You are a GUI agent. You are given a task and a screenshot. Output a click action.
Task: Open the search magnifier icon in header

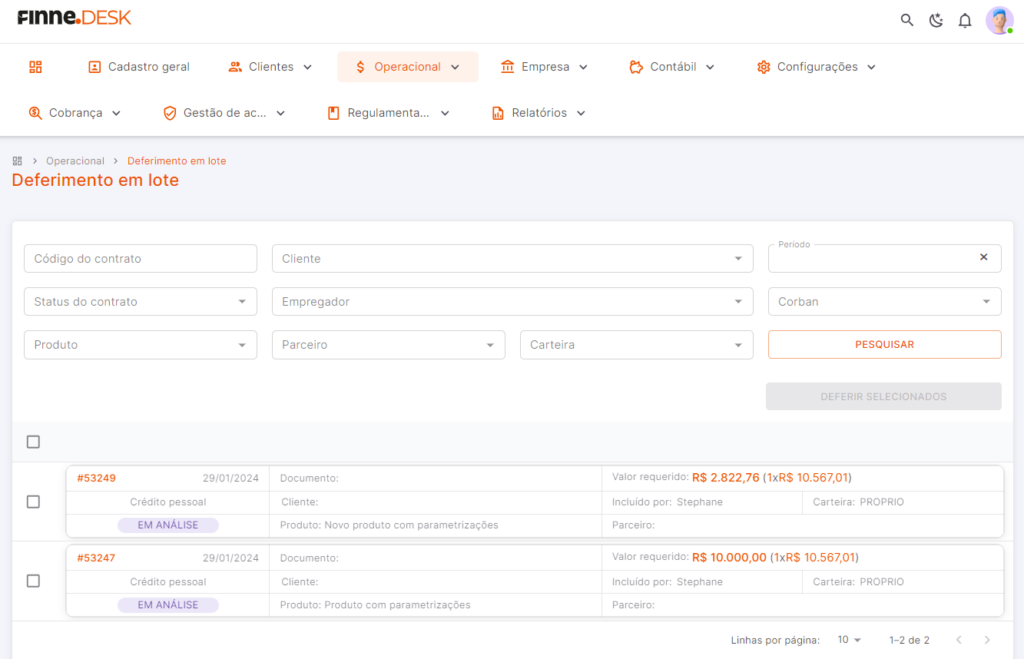coord(906,20)
